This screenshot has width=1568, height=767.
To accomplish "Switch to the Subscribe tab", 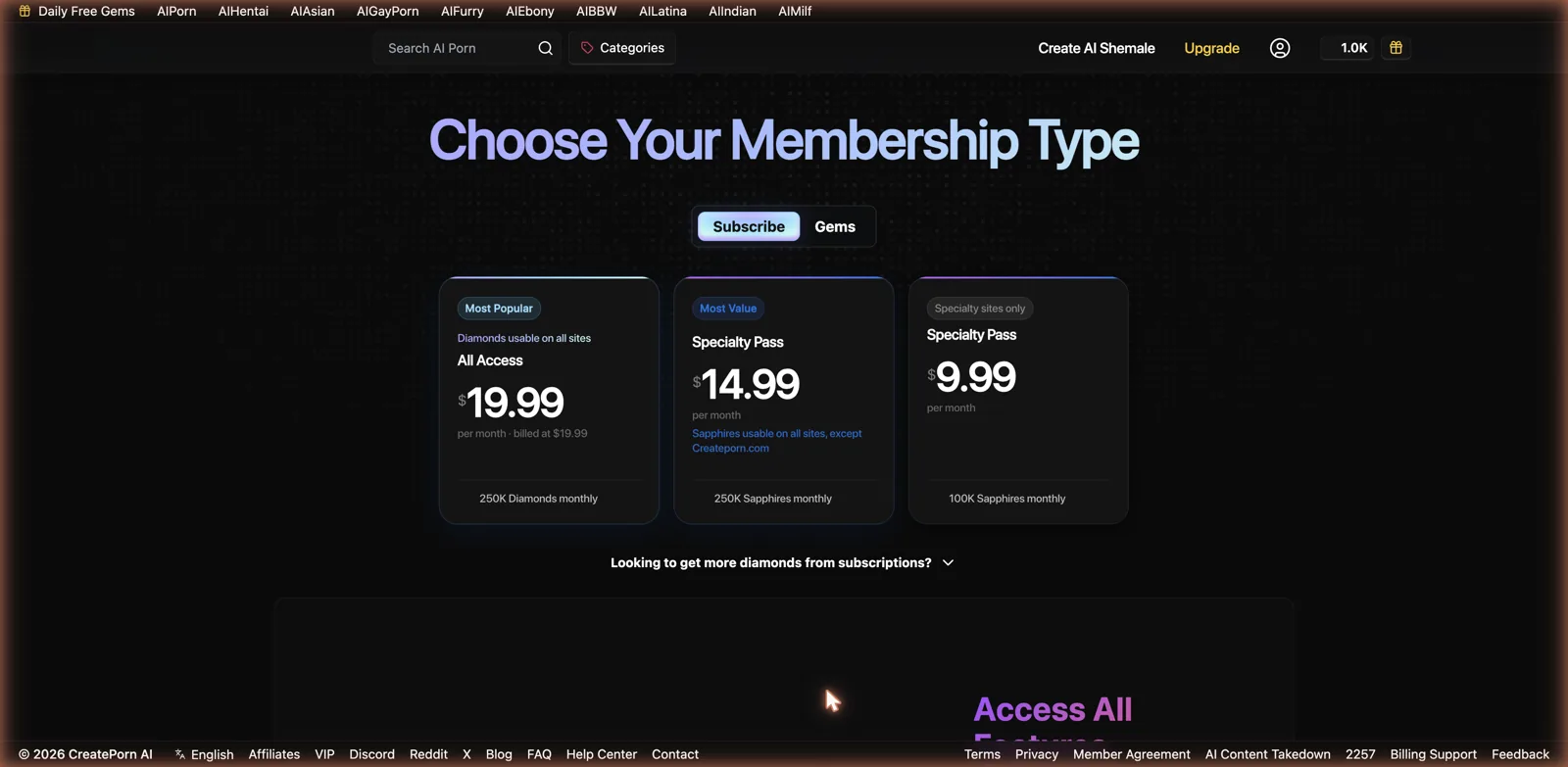I will 749,226.
